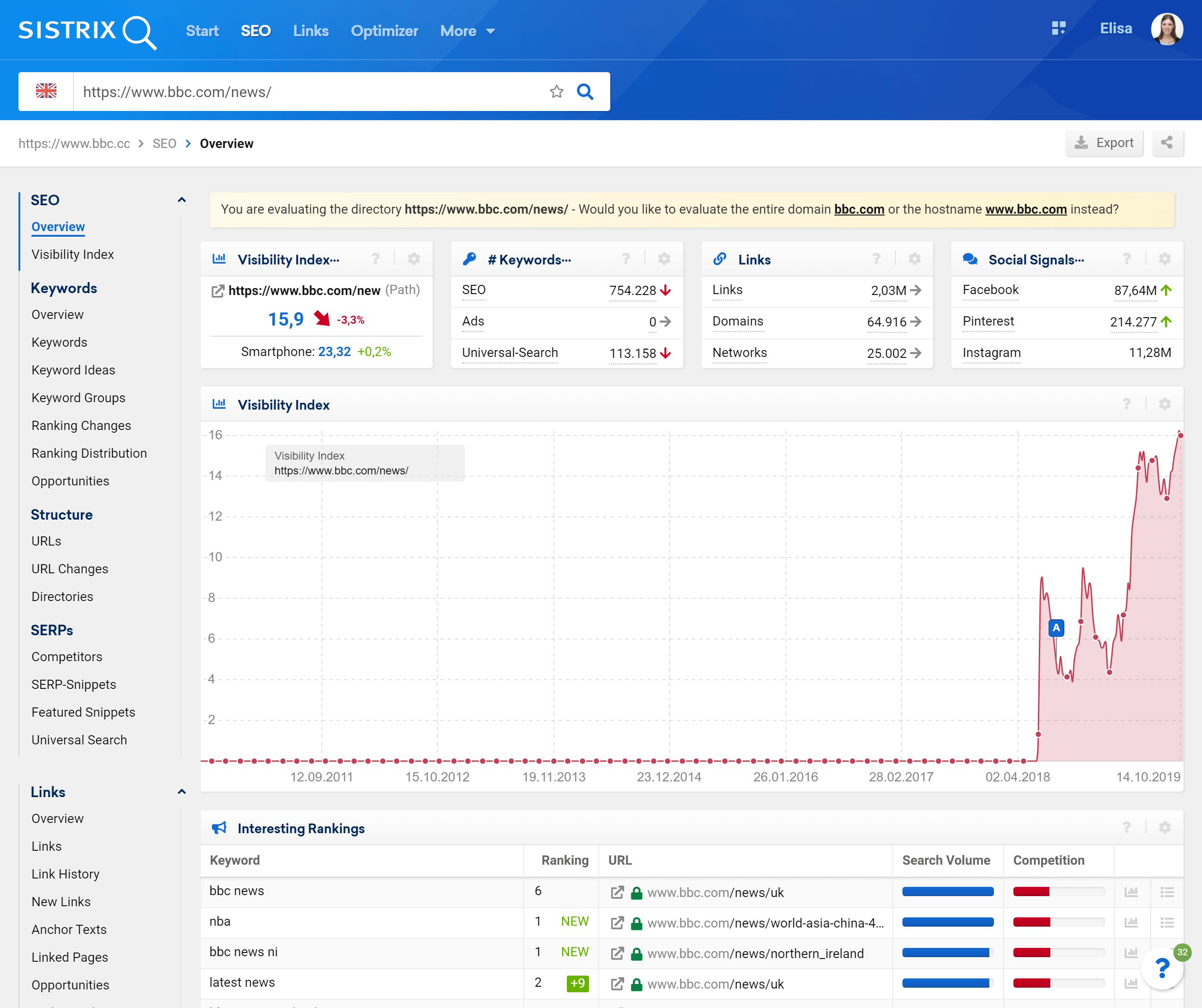Open settings gear of # Keywords box
This screenshot has height=1008, width=1202.
click(664, 259)
